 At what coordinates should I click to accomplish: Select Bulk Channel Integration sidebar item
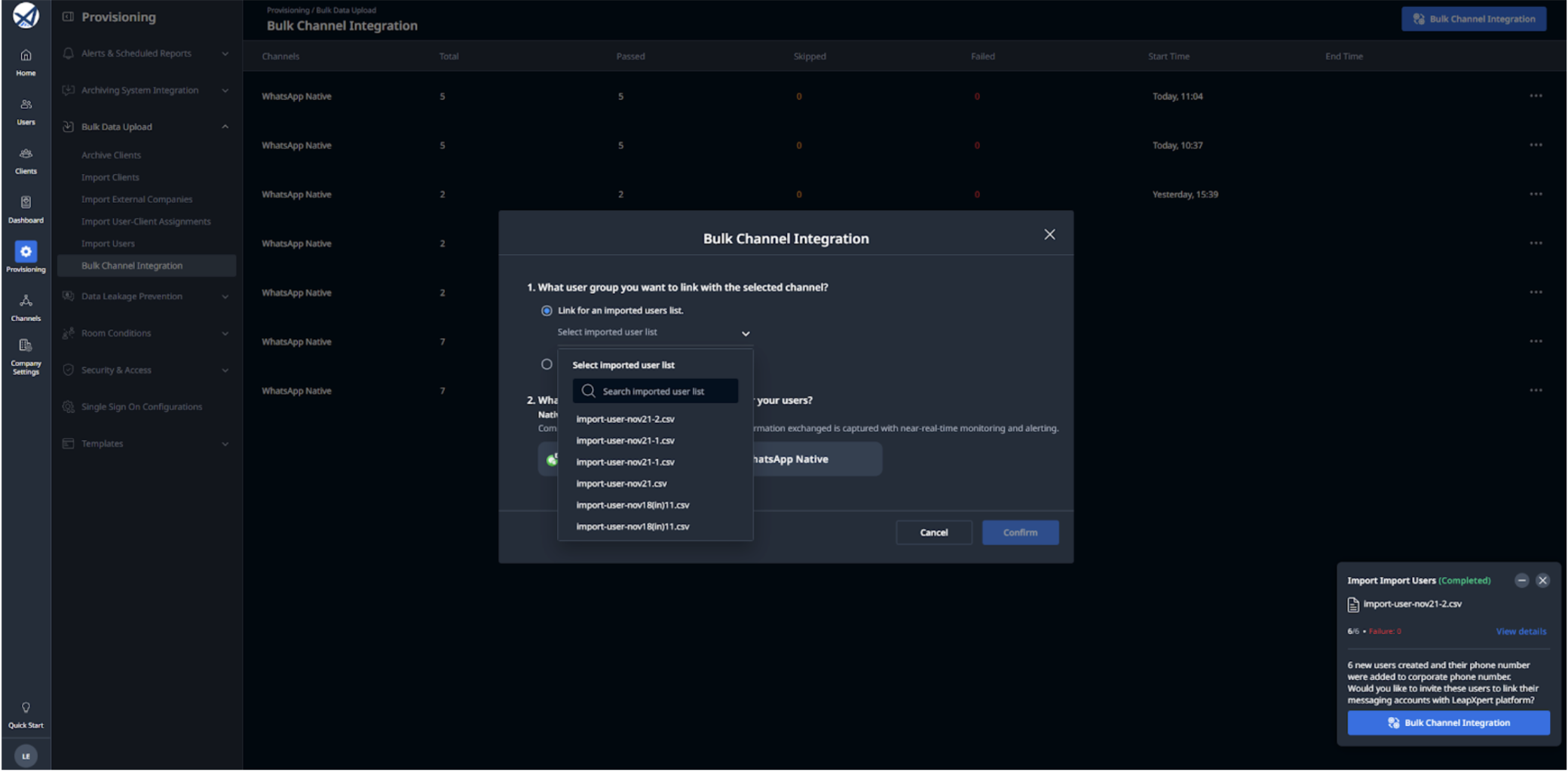click(x=146, y=265)
